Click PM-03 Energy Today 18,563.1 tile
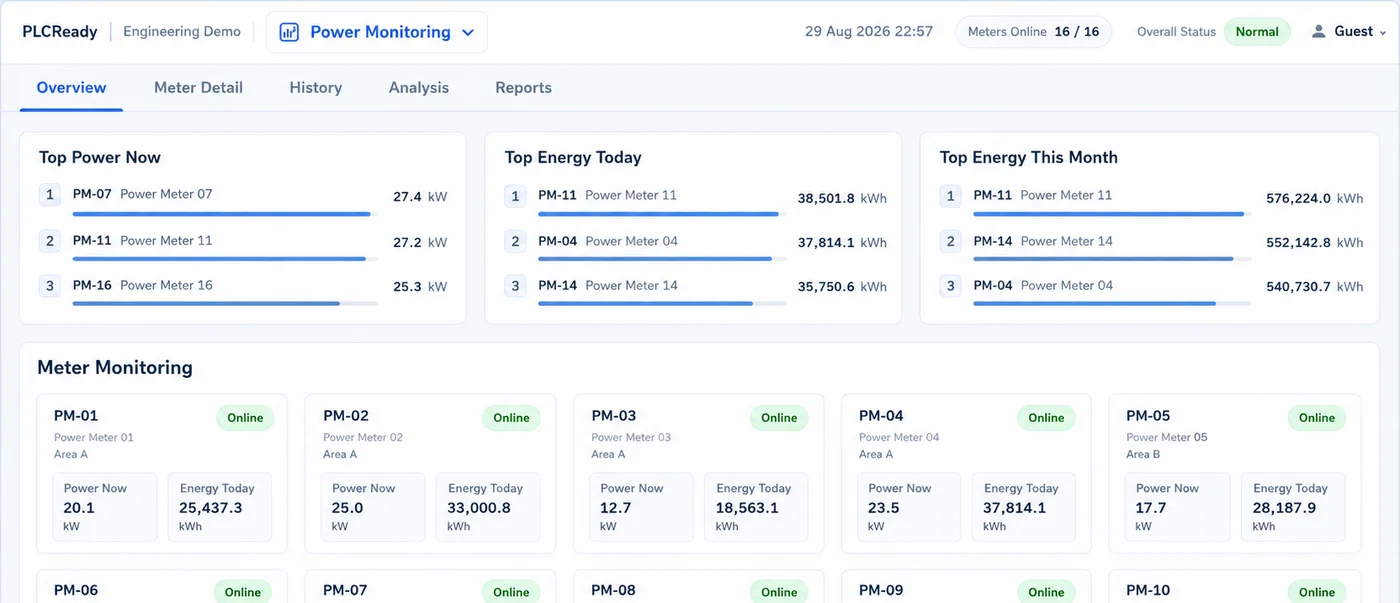 (756, 507)
